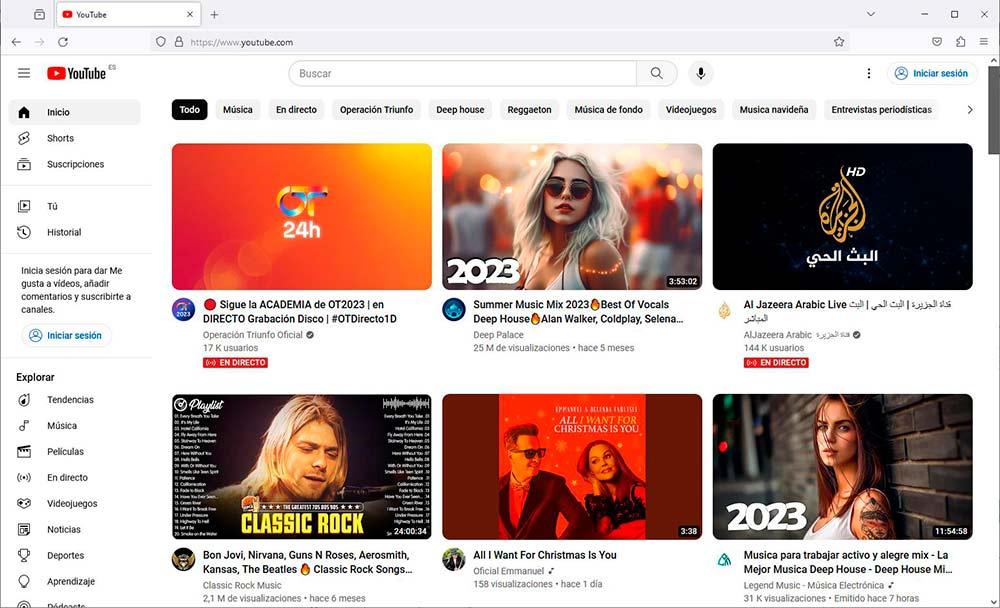The width and height of the screenshot is (1000, 608).
Task: Open Tendencias in the Explorar section
Action: tap(66, 399)
